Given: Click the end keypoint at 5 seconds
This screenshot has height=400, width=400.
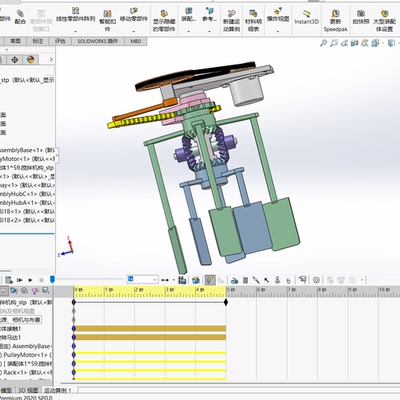Looking at the screenshot, I should [226, 302].
